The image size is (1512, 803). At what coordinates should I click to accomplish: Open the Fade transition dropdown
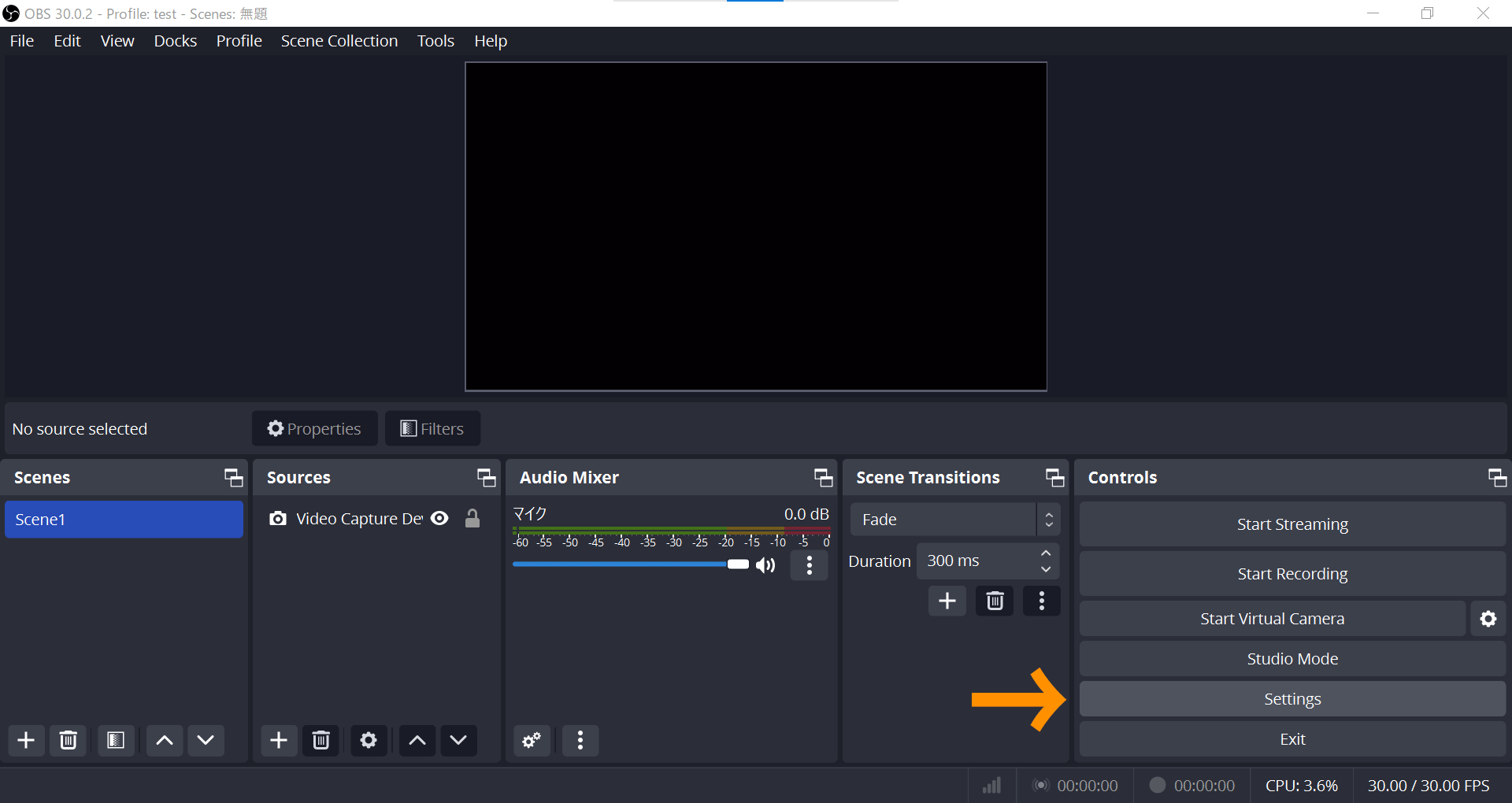pyautogui.click(x=955, y=520)
